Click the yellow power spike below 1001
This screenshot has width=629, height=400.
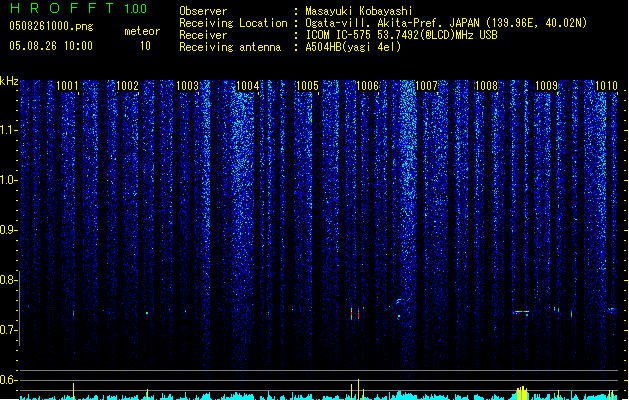73,391
